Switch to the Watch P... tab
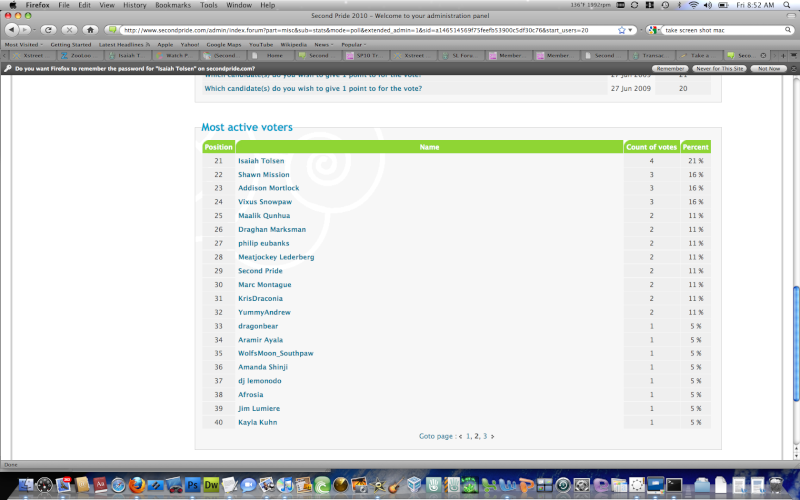Screen dimensions: 800x500 pos(176,55)
